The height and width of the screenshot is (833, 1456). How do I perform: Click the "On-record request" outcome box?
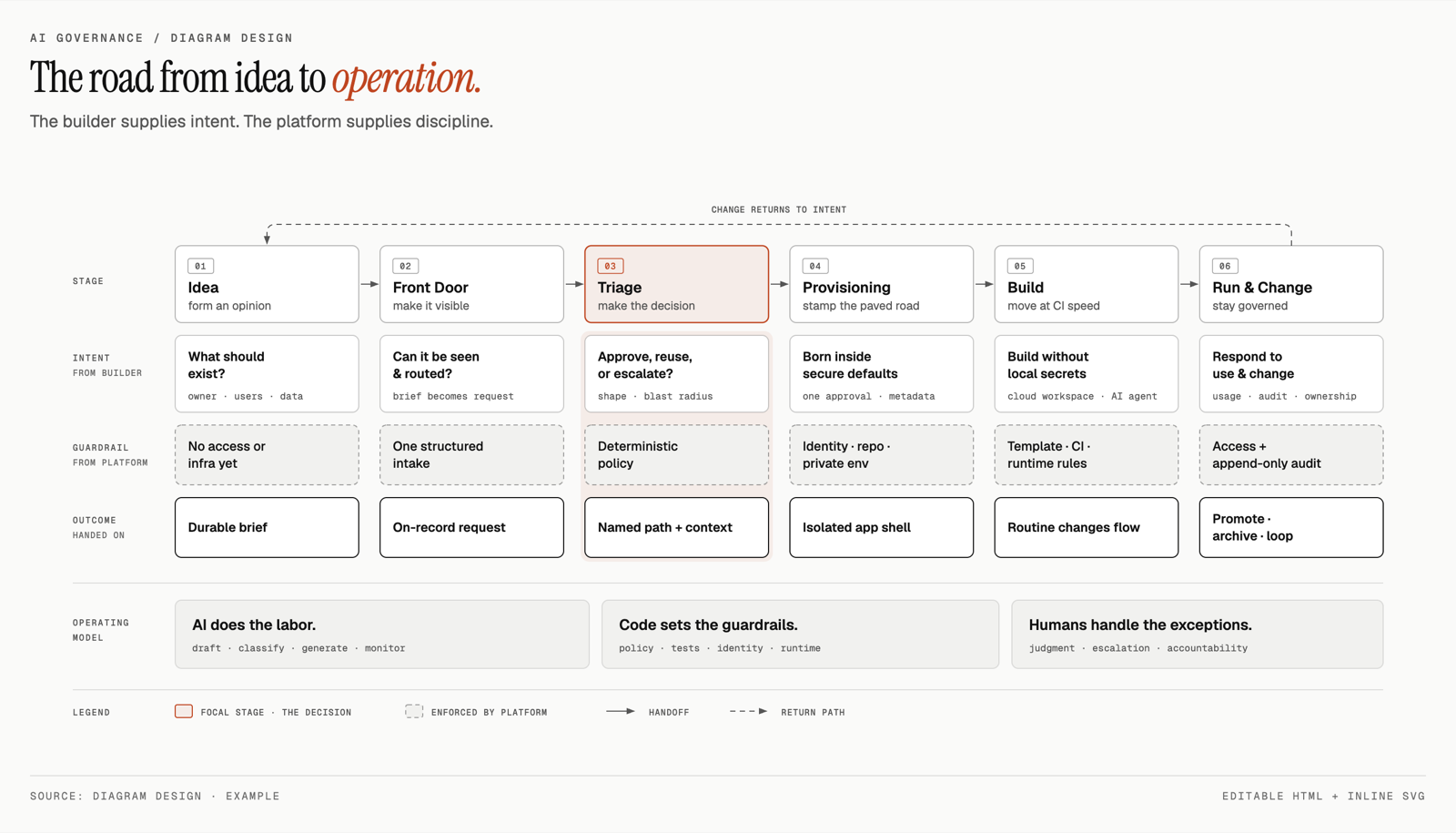471,527
